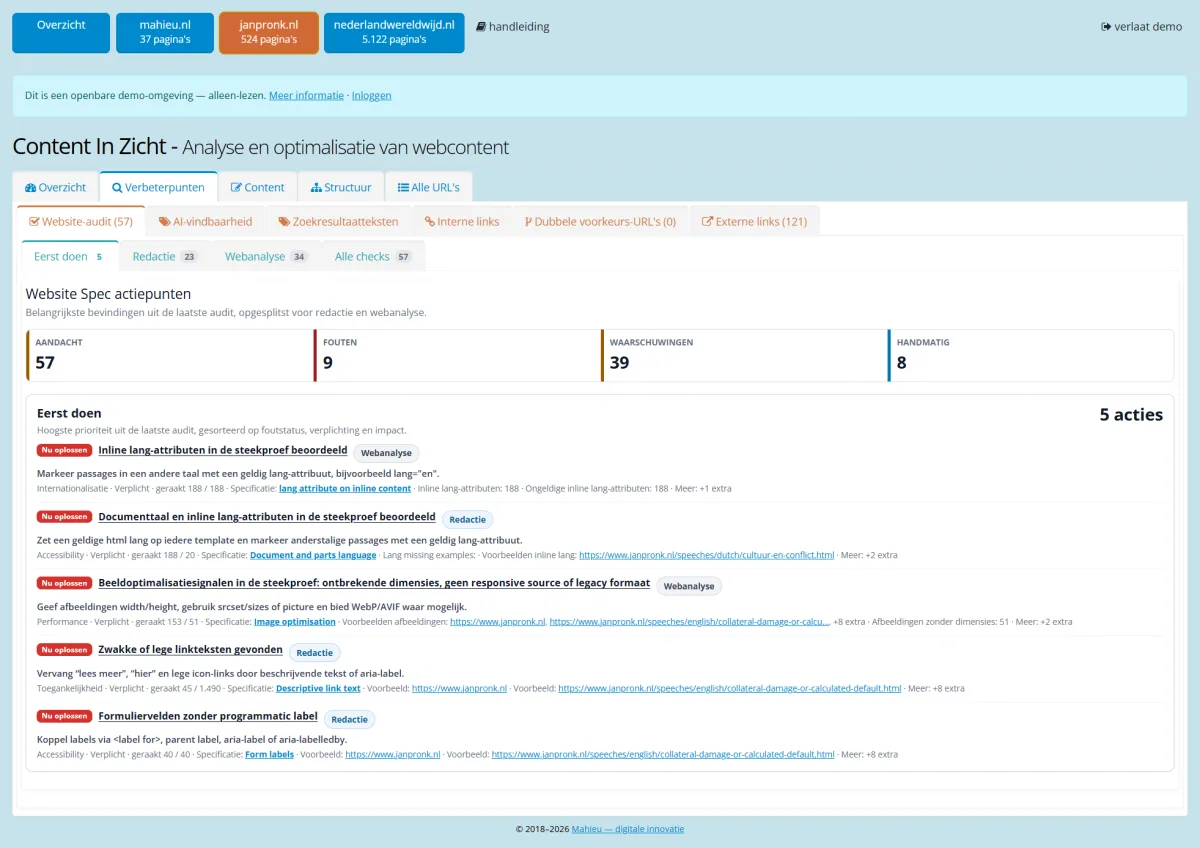
Task: Click the dashboard icon on the Overzicht tab
Action: (30, 187)
